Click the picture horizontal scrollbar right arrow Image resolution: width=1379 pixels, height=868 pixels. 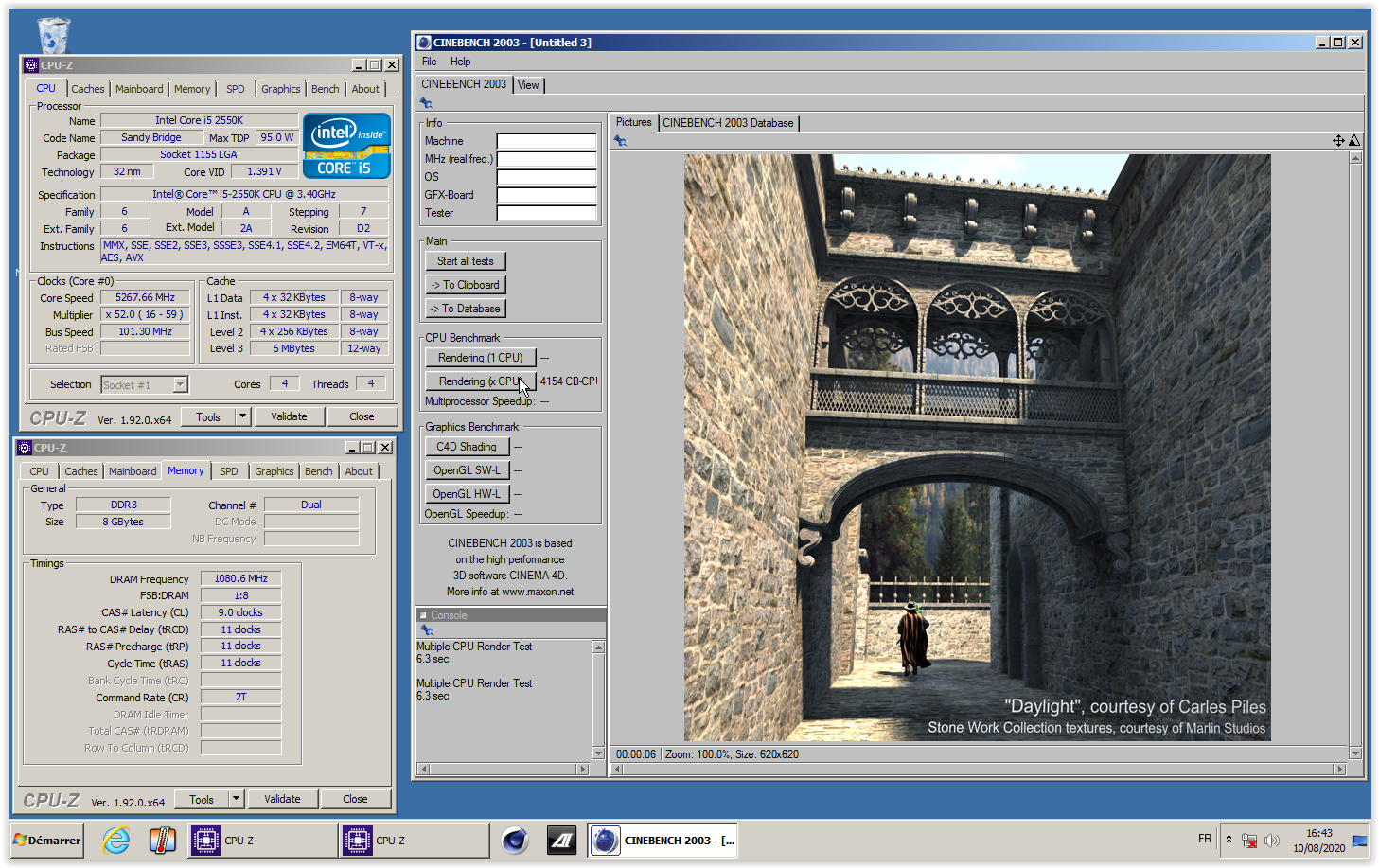click(x=1339, y=770)
